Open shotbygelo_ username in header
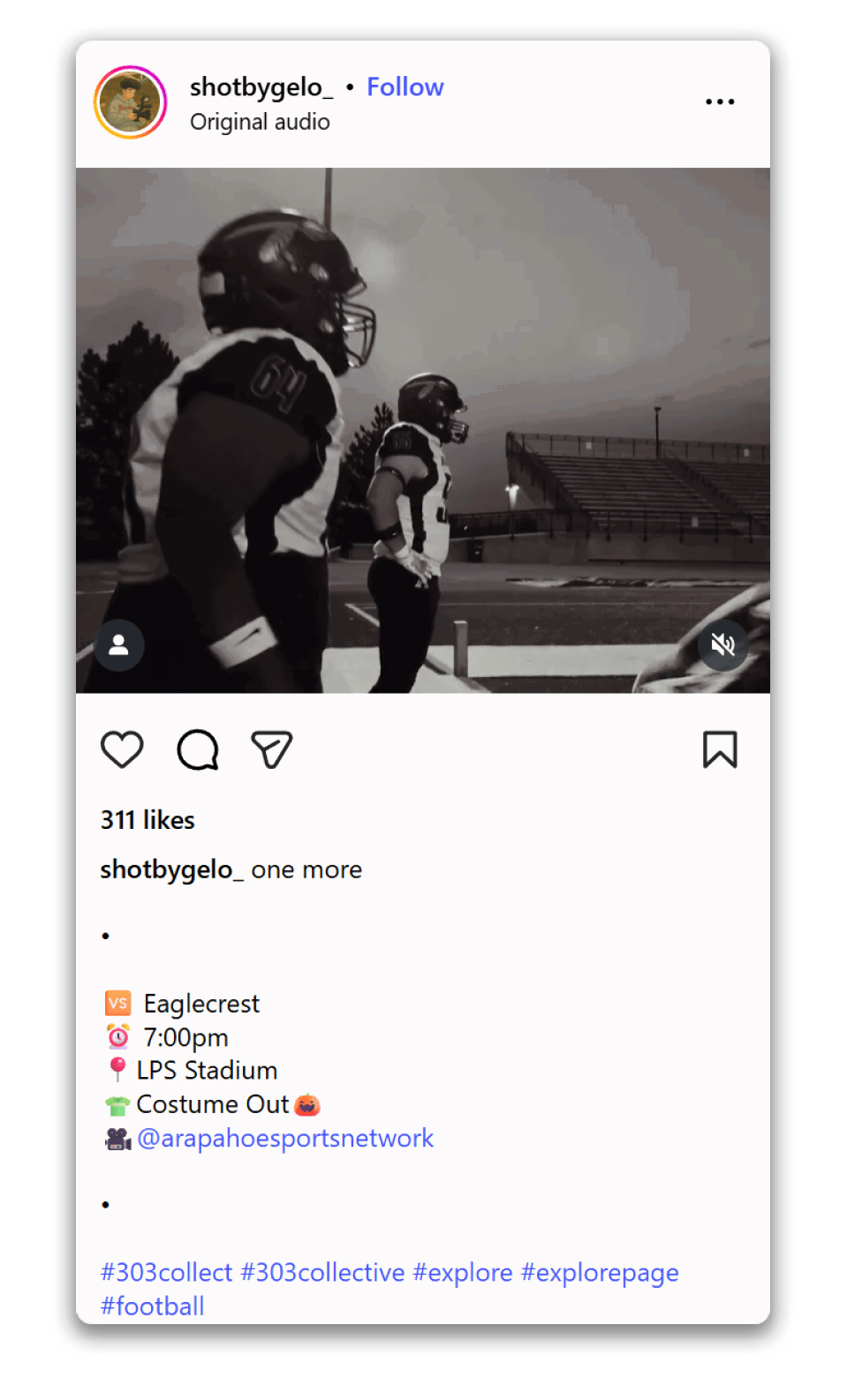Image resolution: width=847 pixels, height=1400 pixels. (261, 87)
